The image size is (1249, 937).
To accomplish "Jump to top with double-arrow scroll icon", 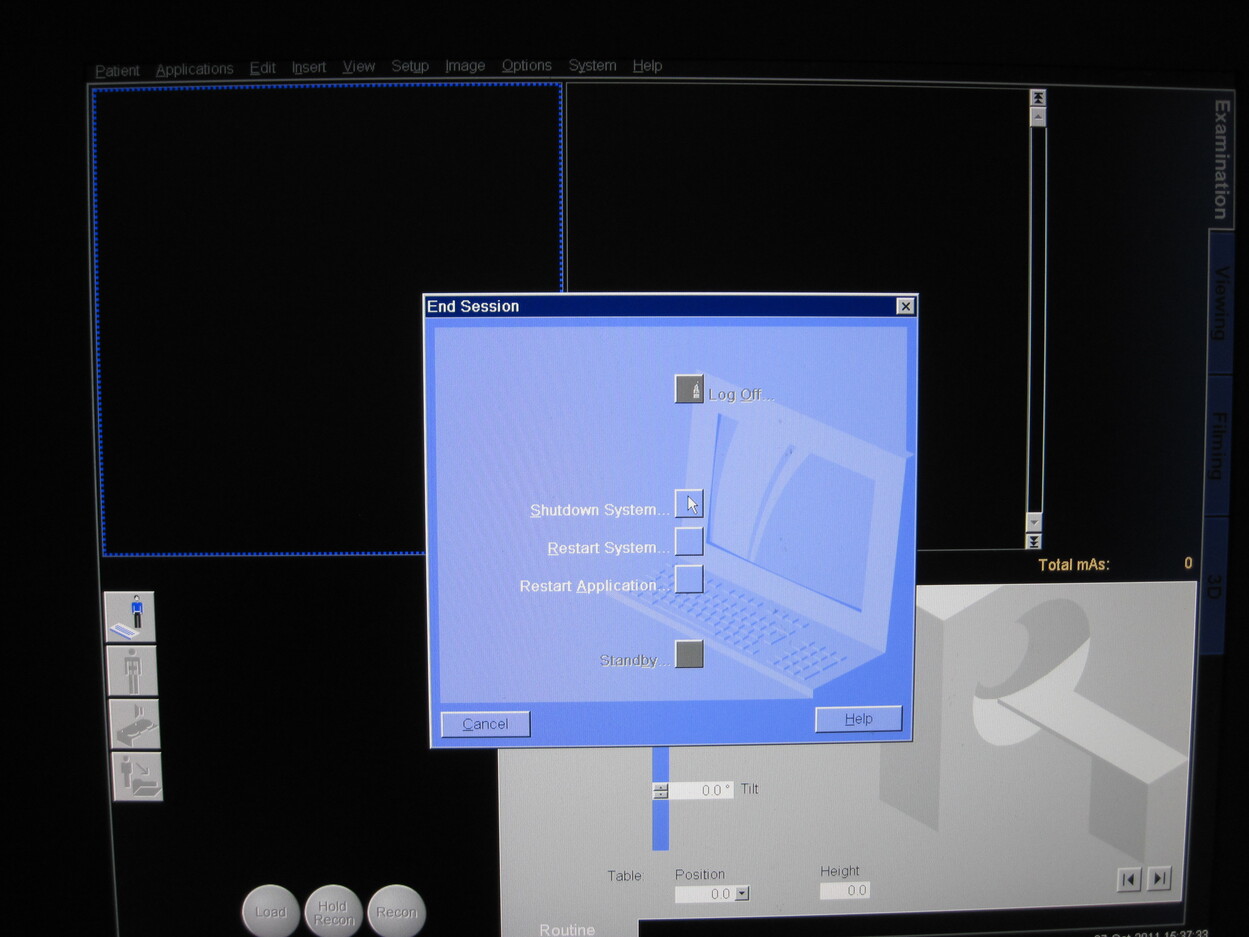I will (x=1038, y=98).
